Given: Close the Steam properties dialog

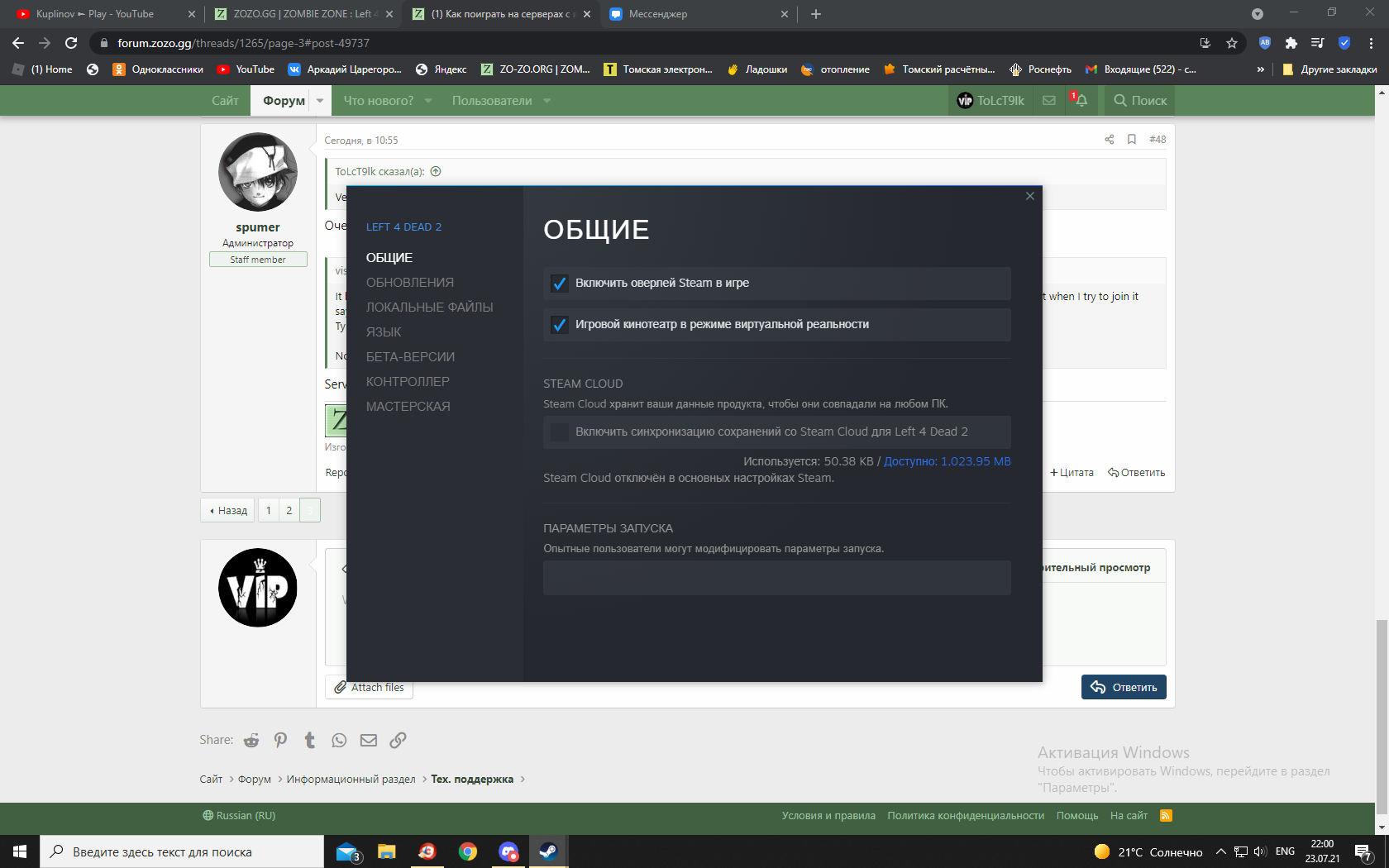Looking at the screenshot, I should tap(1030, 196).
